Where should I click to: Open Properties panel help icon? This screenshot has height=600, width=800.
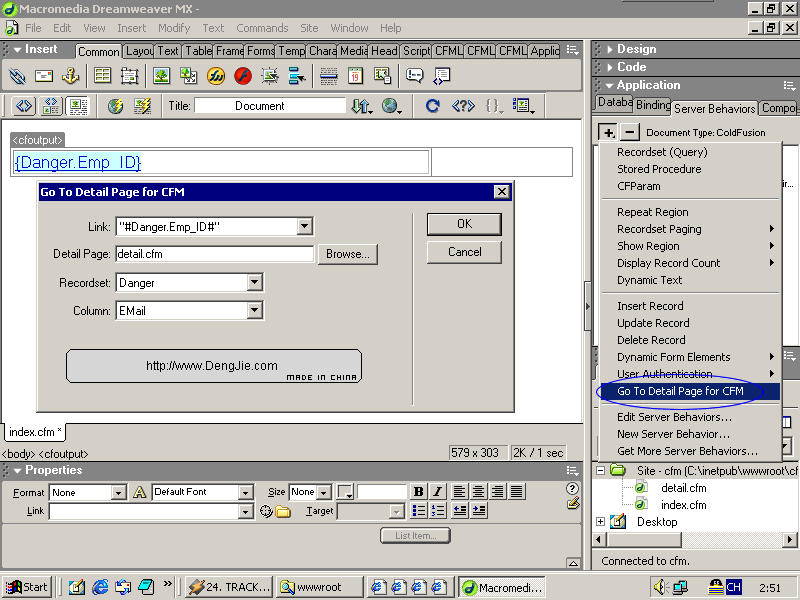point(572,488)
